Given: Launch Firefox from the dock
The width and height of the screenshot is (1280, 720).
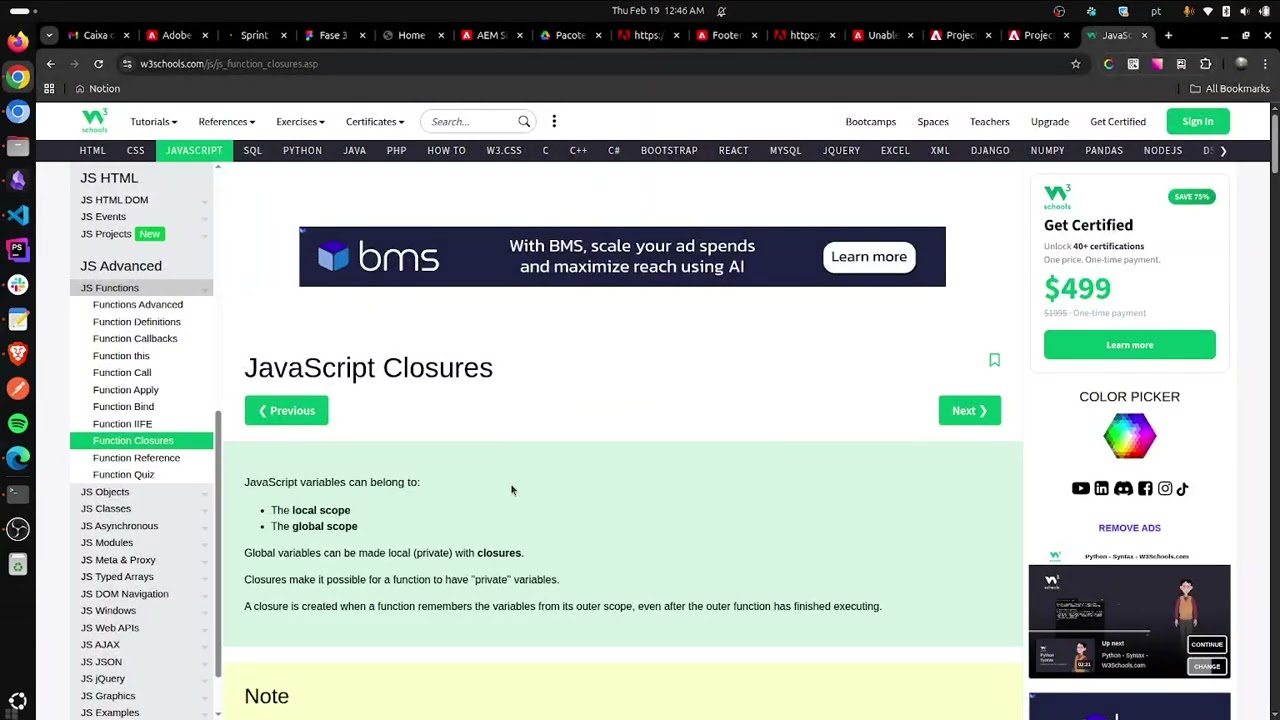Looking at the screenshot, I should pos(18,42).
